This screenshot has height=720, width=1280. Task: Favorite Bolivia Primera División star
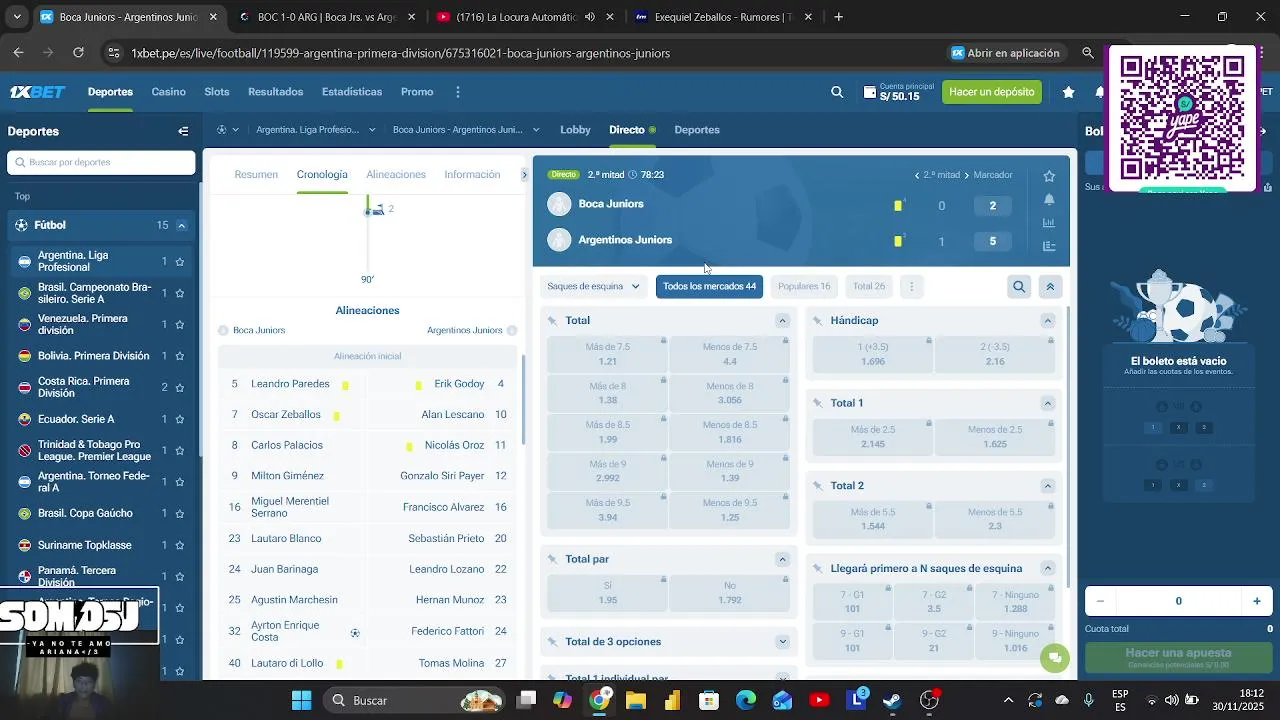pos(180,357)
